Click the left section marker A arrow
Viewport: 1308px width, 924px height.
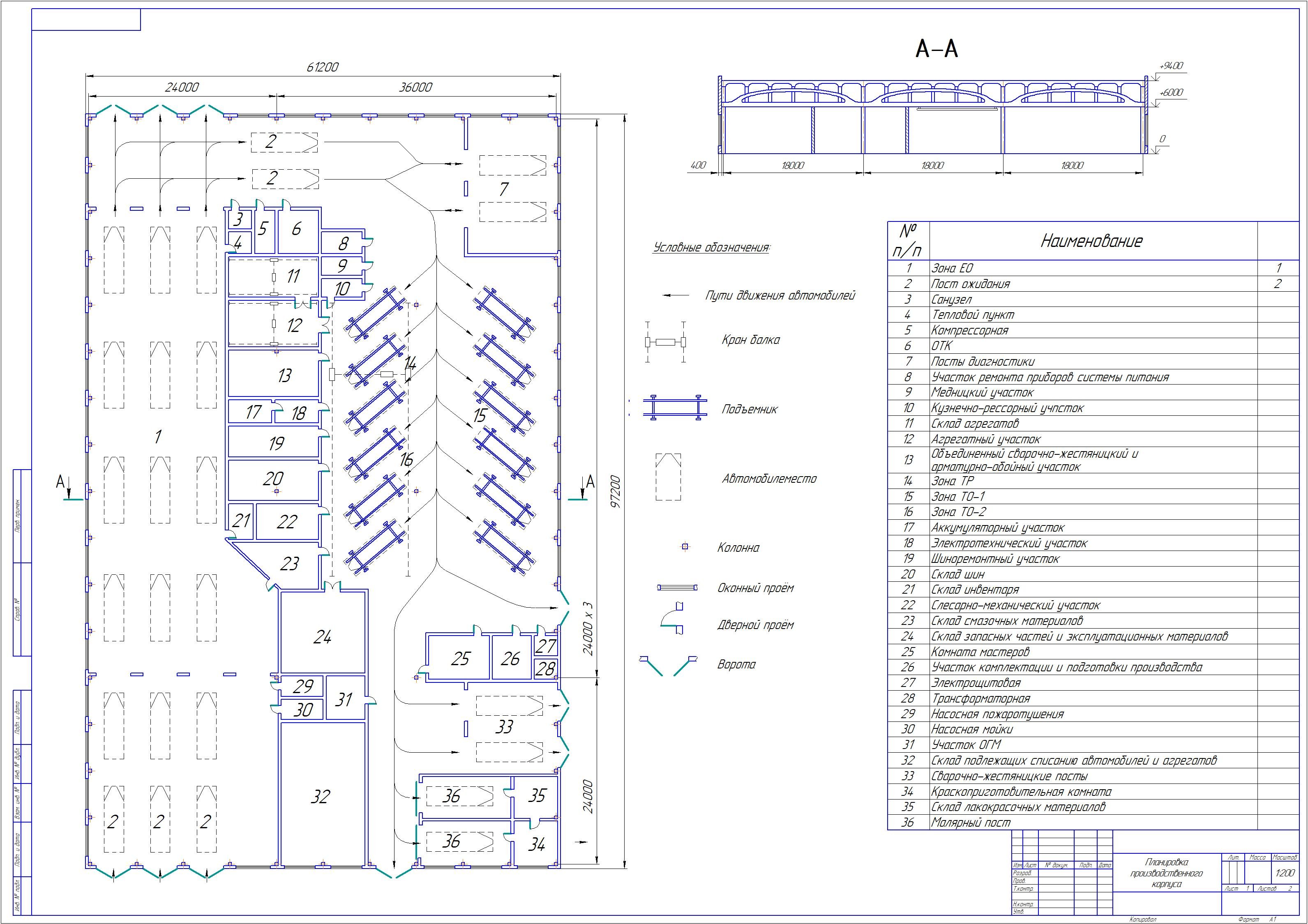pos(68,488)
